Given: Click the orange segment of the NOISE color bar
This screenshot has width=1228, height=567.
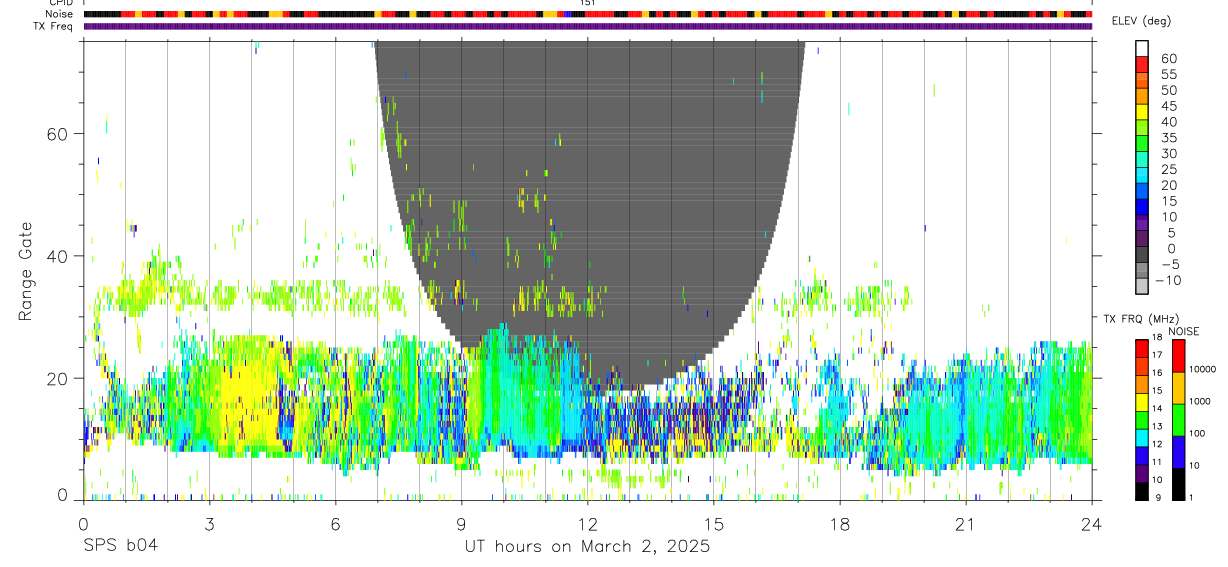Looking at the screenshot, I should pyautogui.click(x=1177, y=387).
